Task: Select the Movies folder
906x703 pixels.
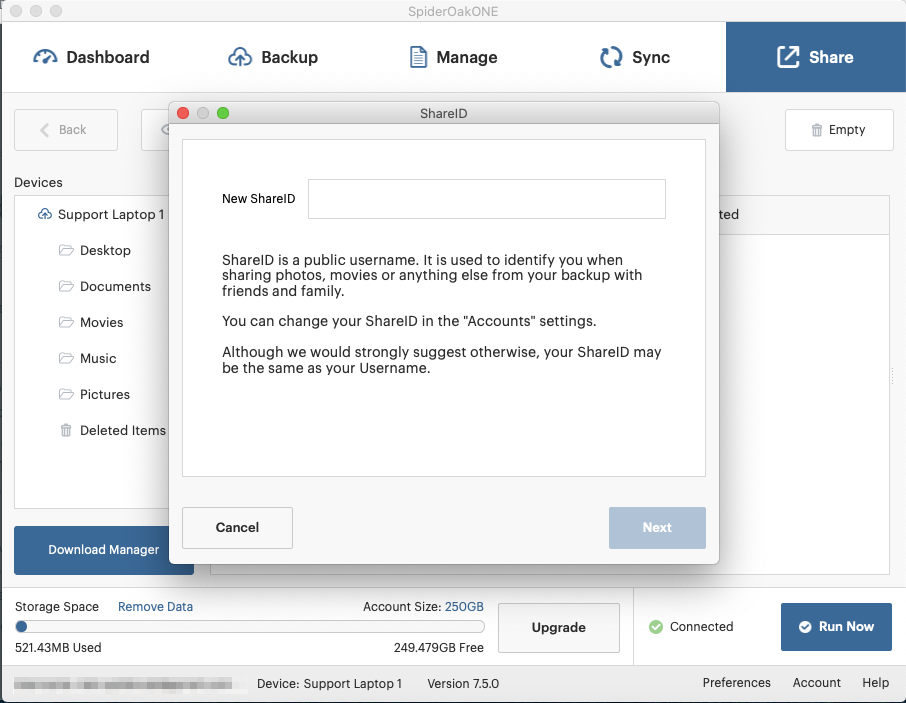Action: [101, 322]
